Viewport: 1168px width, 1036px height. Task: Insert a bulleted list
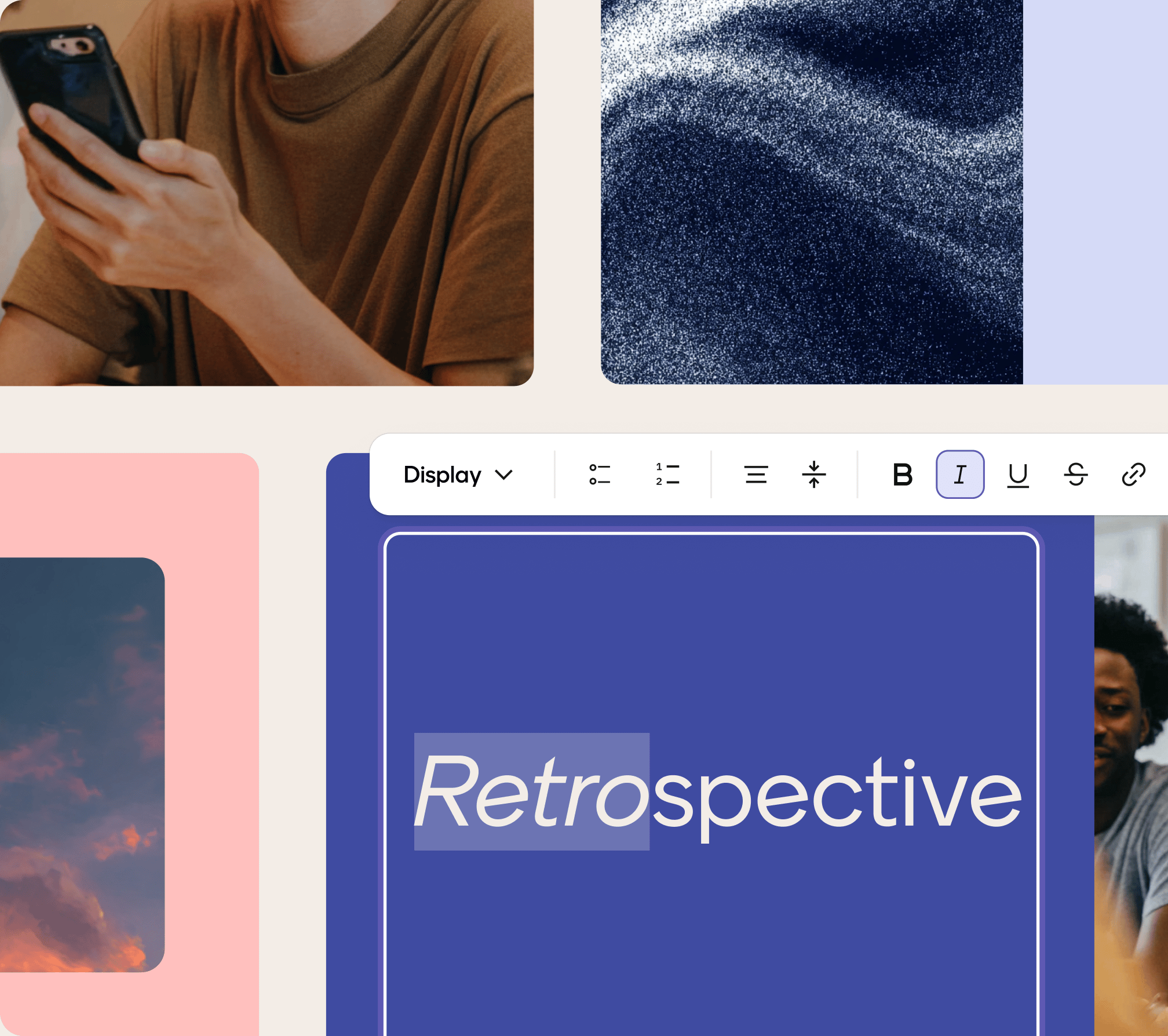[601, 475]
